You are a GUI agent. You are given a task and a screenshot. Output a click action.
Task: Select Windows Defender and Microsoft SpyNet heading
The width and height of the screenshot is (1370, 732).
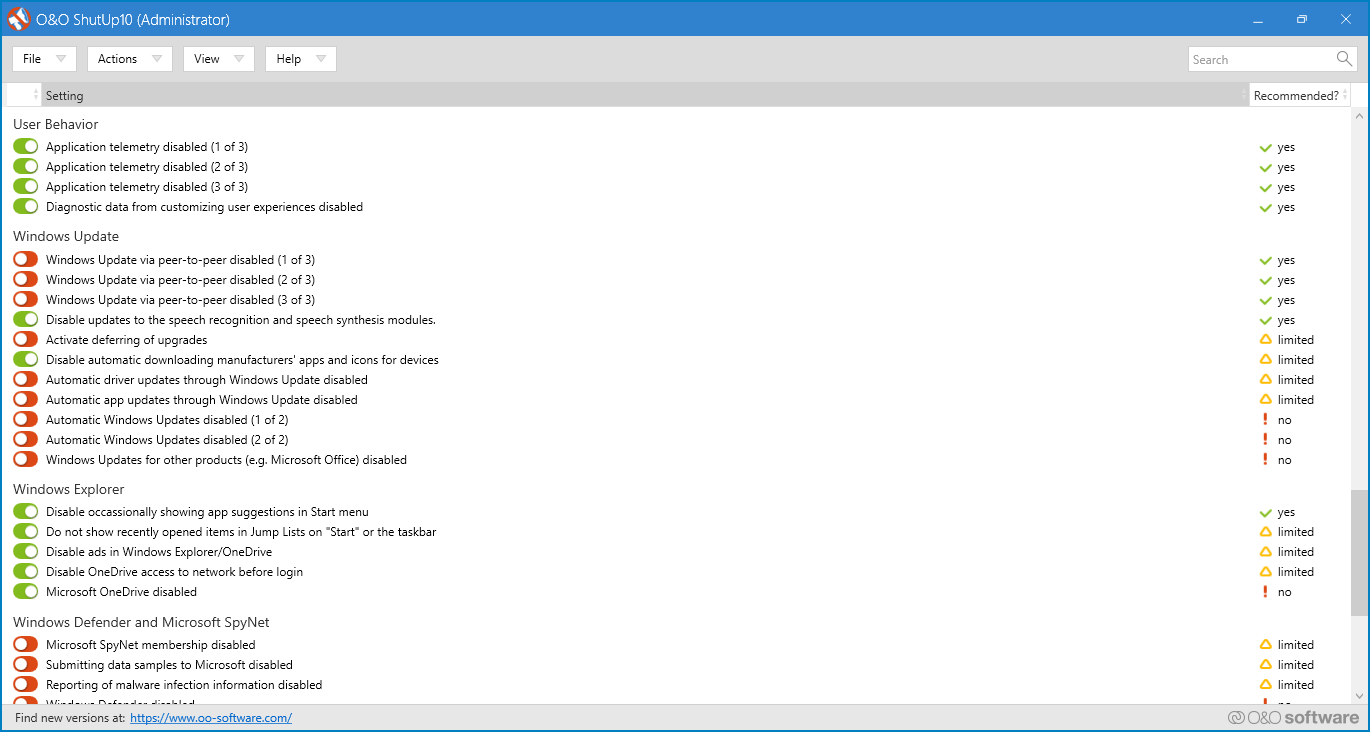[141, 623]
